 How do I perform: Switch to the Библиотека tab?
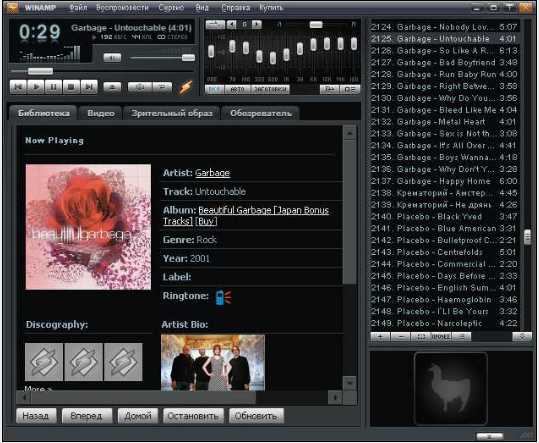pos(43,113)
